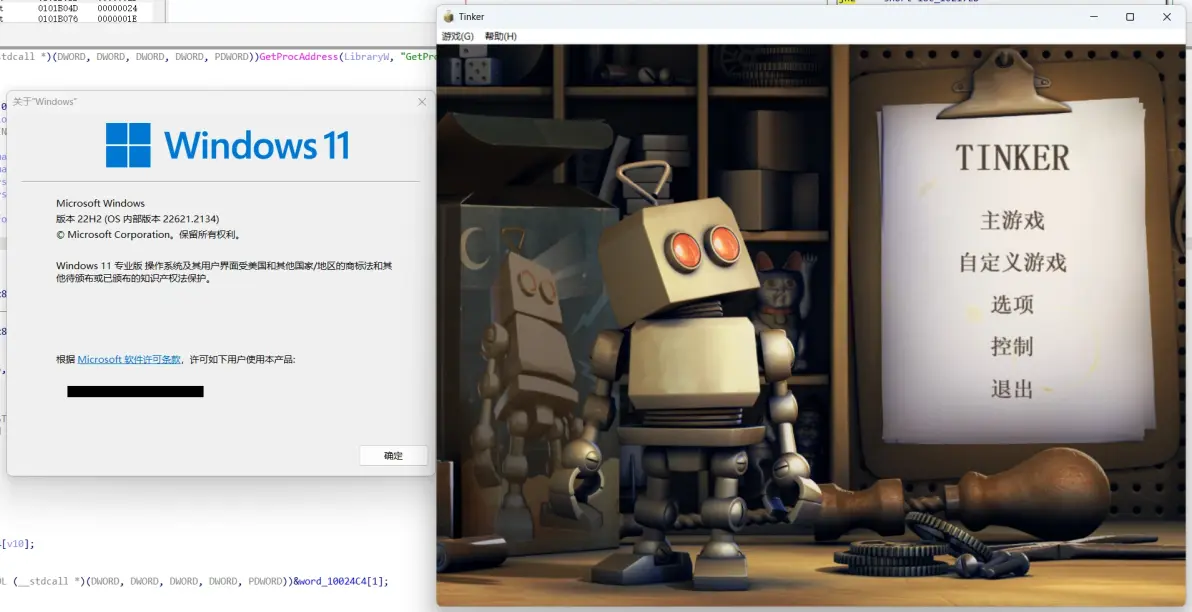
Task: Click the 版本 22H2 version text
Action: pos(138,219)
